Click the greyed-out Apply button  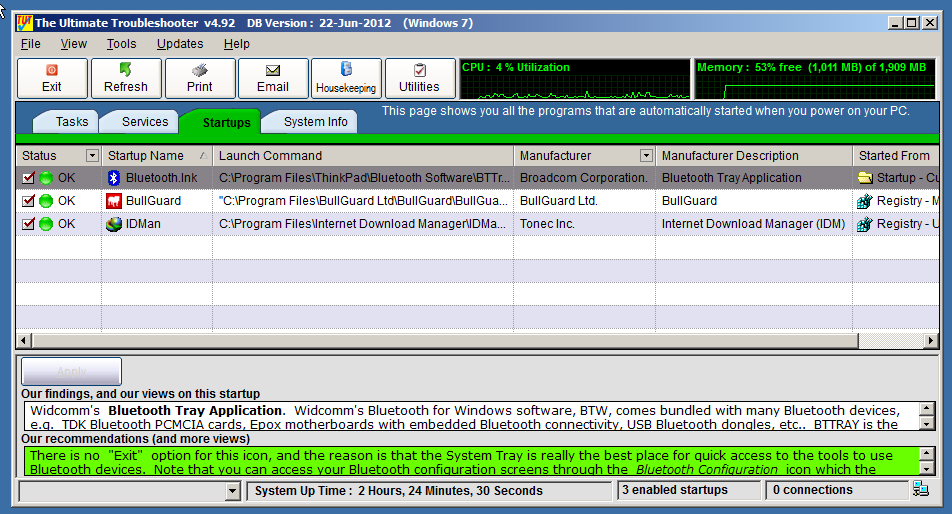[x=72, y=371]
